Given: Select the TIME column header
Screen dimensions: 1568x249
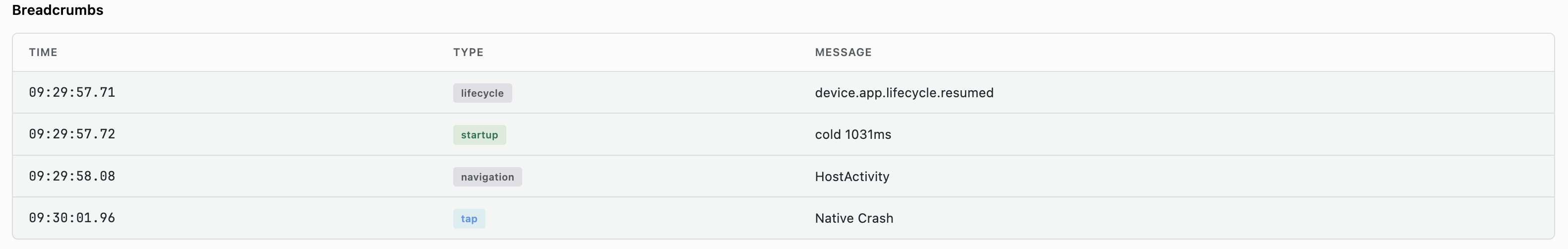Looking at the screenshot, I should [43, 53].
